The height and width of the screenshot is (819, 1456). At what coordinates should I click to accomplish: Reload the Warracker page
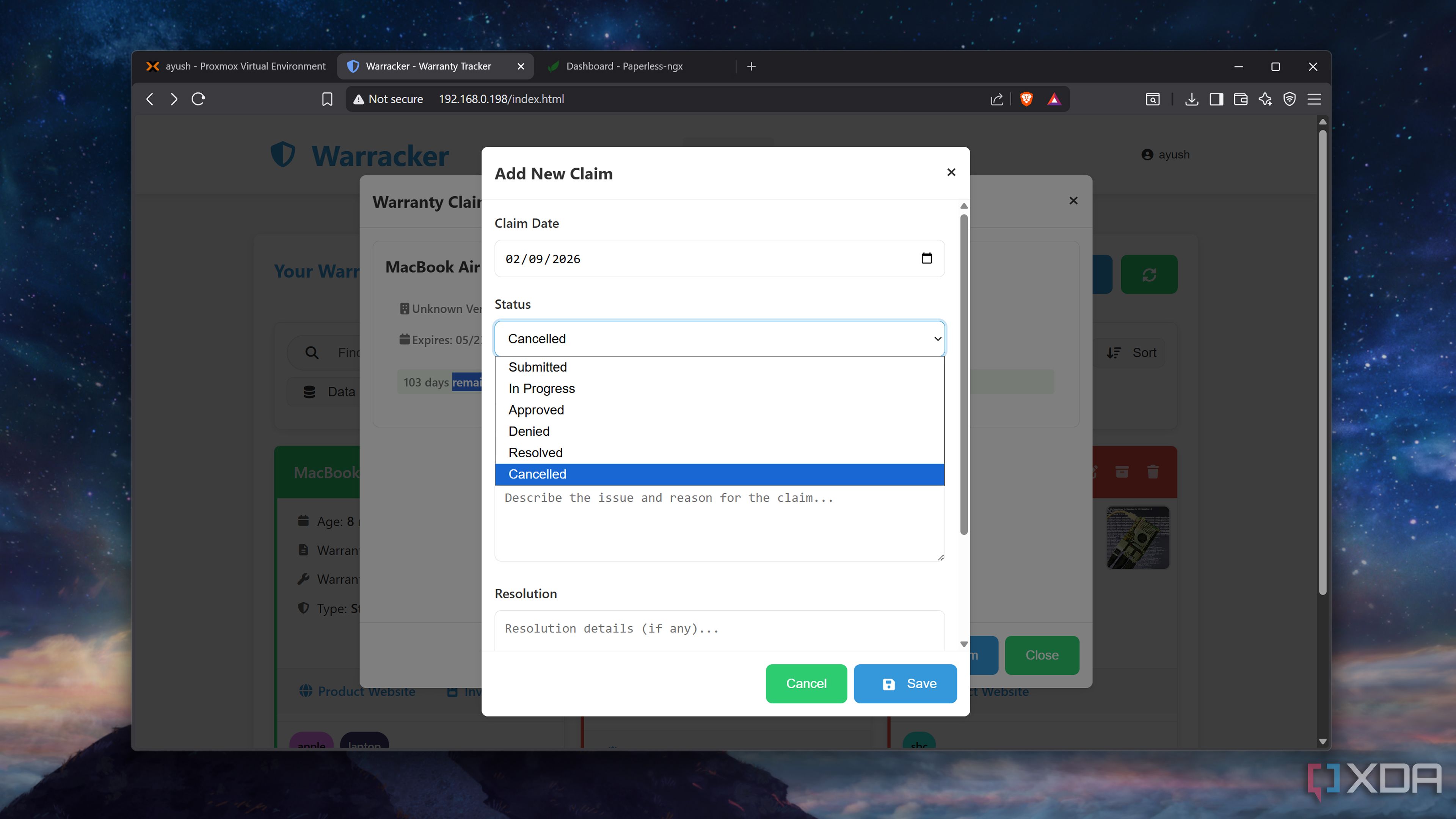198,99
